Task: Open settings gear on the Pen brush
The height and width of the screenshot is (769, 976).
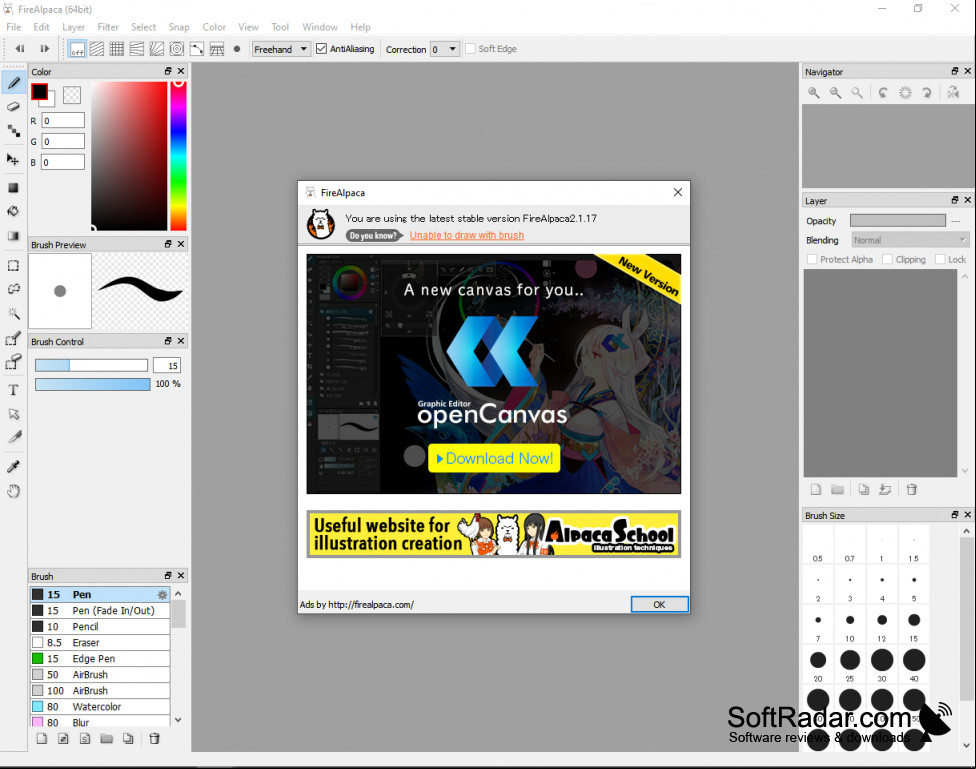Action: point(162,595)
